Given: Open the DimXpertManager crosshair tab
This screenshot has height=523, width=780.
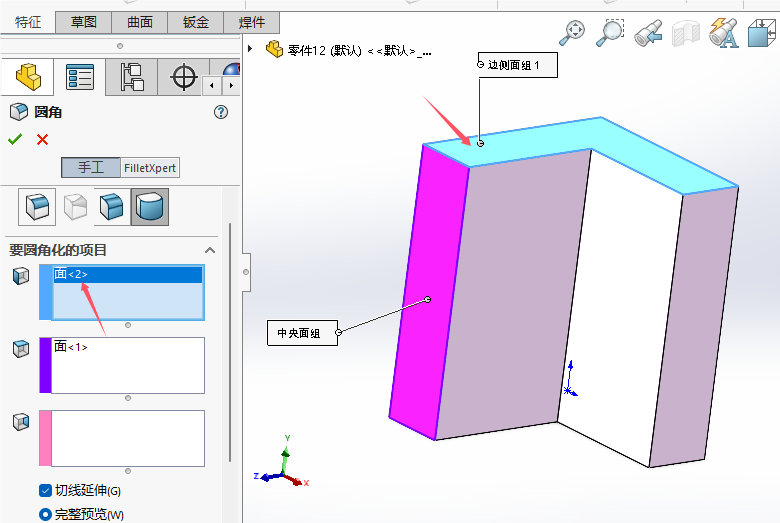Looking at the screenshot, I should [184, 77].
